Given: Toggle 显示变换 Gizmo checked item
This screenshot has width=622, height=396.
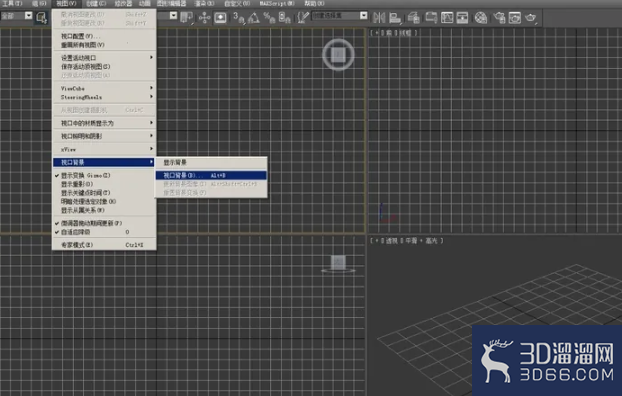Looking at the screenshot, I should point(104,175).
